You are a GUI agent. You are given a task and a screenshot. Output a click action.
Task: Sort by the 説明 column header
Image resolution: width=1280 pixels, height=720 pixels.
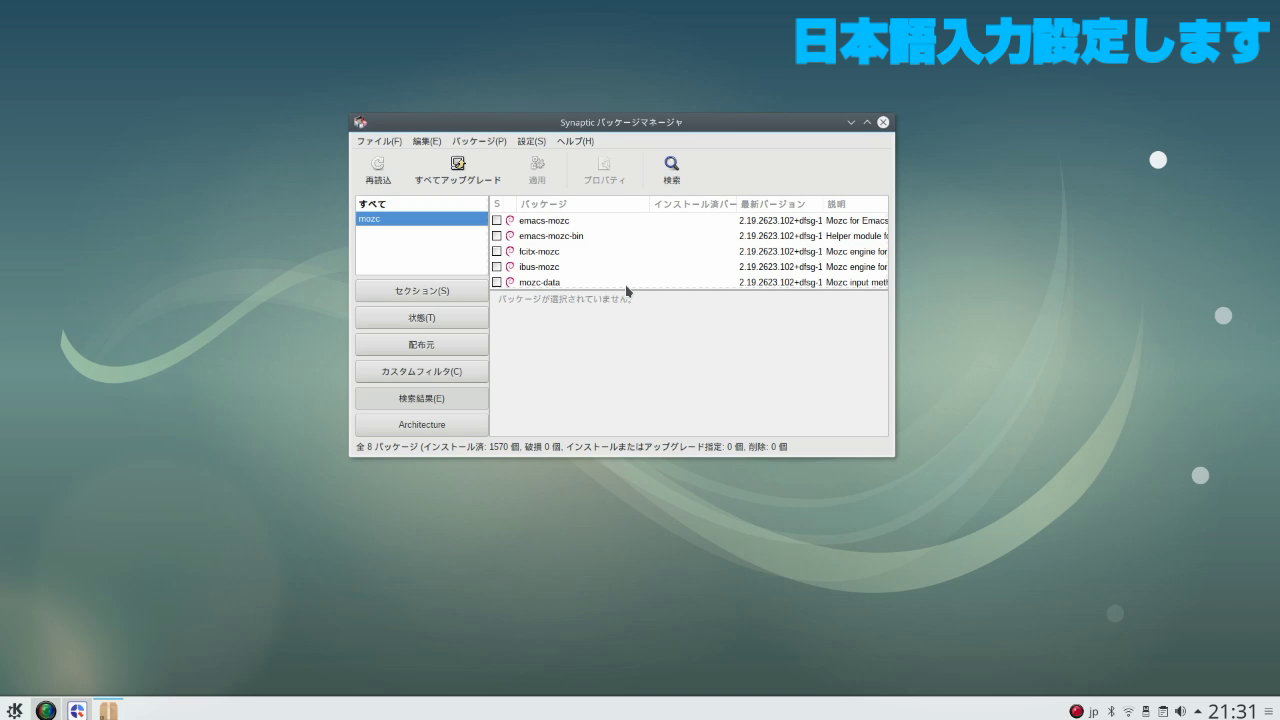[856, 204]
